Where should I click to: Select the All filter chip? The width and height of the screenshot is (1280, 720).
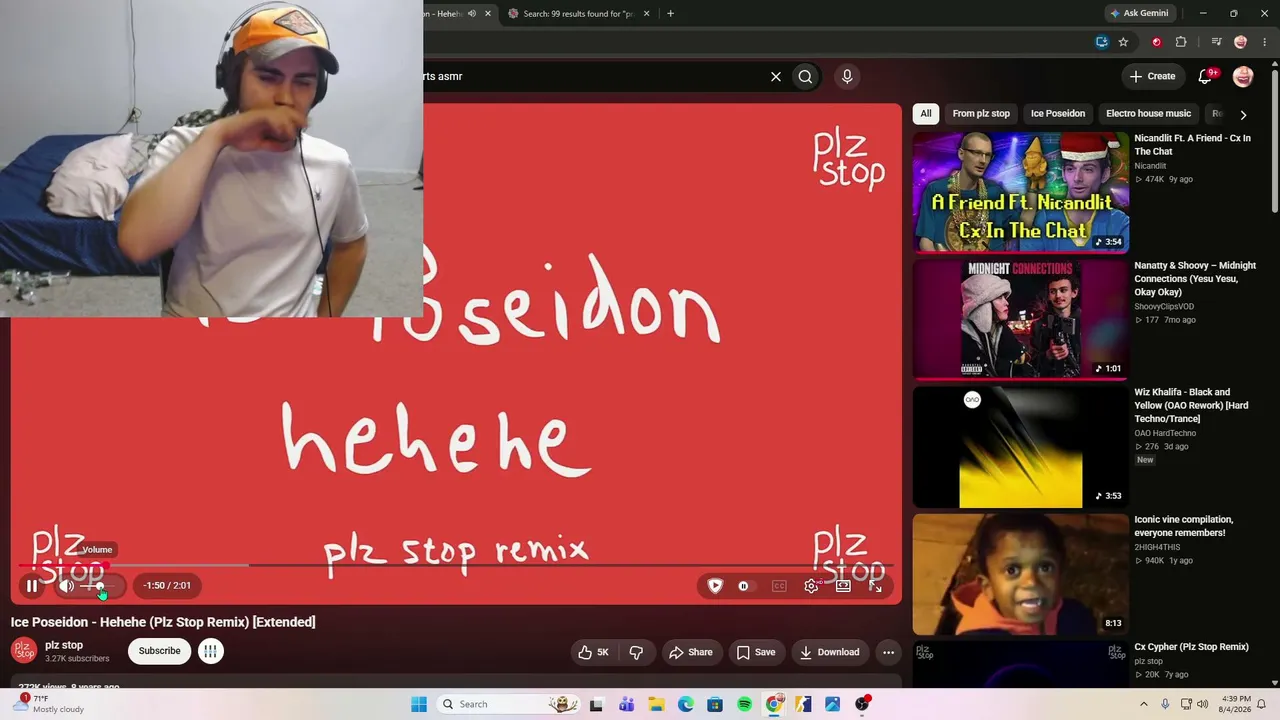[x=926, y=114]
